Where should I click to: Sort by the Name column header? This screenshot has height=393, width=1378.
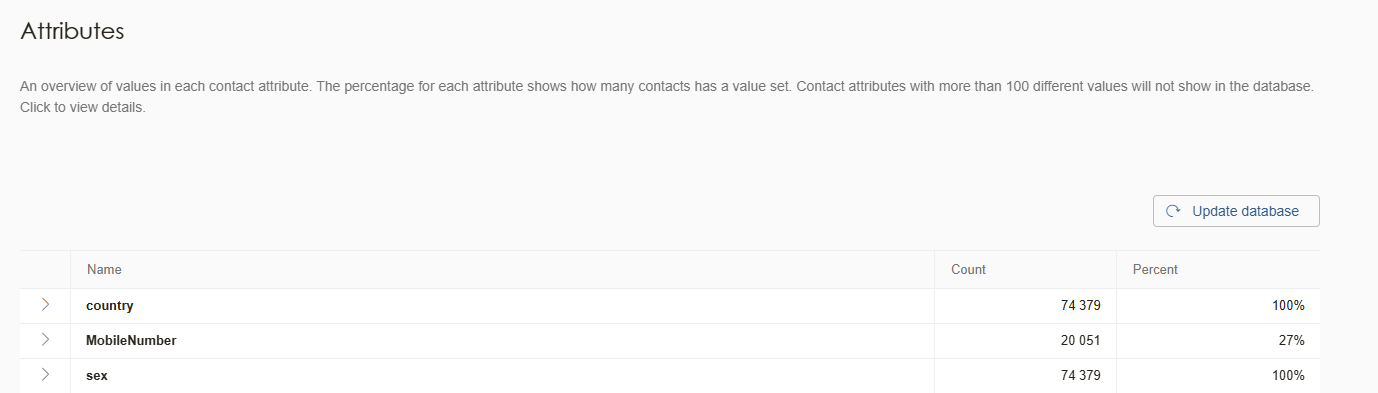tap(104, 270)
